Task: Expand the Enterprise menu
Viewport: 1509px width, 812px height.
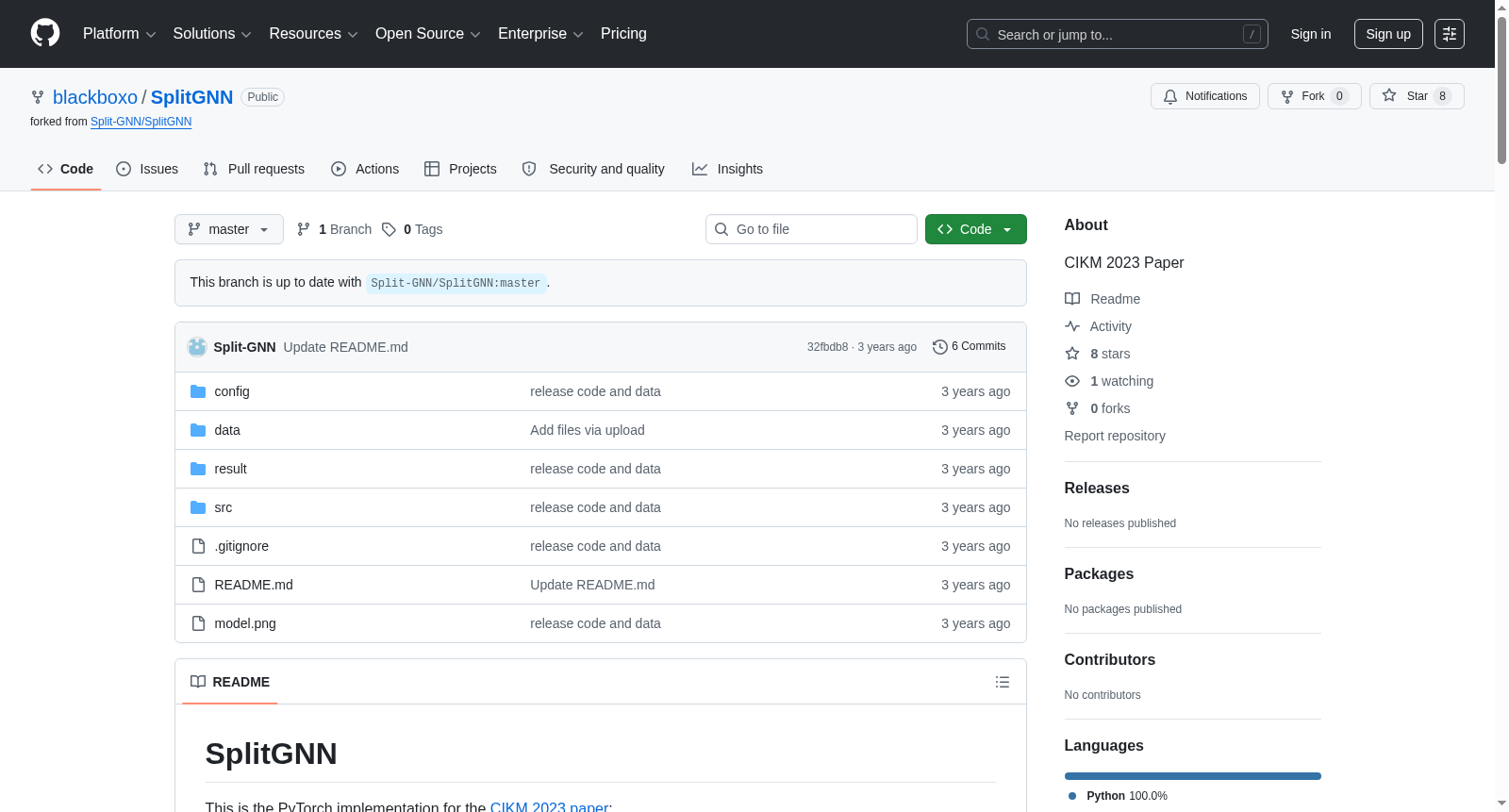Action: 540,34
